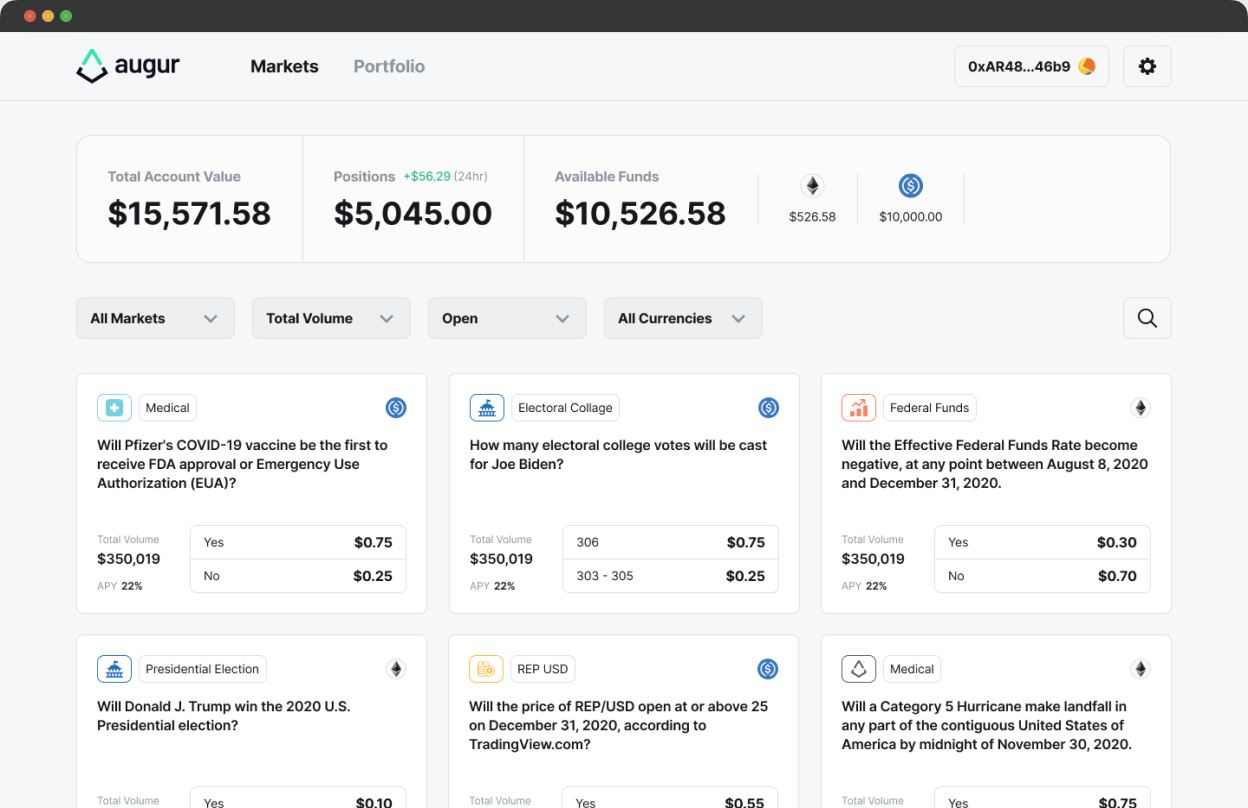
Task: Click USDC currency icon on Joe Biden market
Action: tap(768, 408)
